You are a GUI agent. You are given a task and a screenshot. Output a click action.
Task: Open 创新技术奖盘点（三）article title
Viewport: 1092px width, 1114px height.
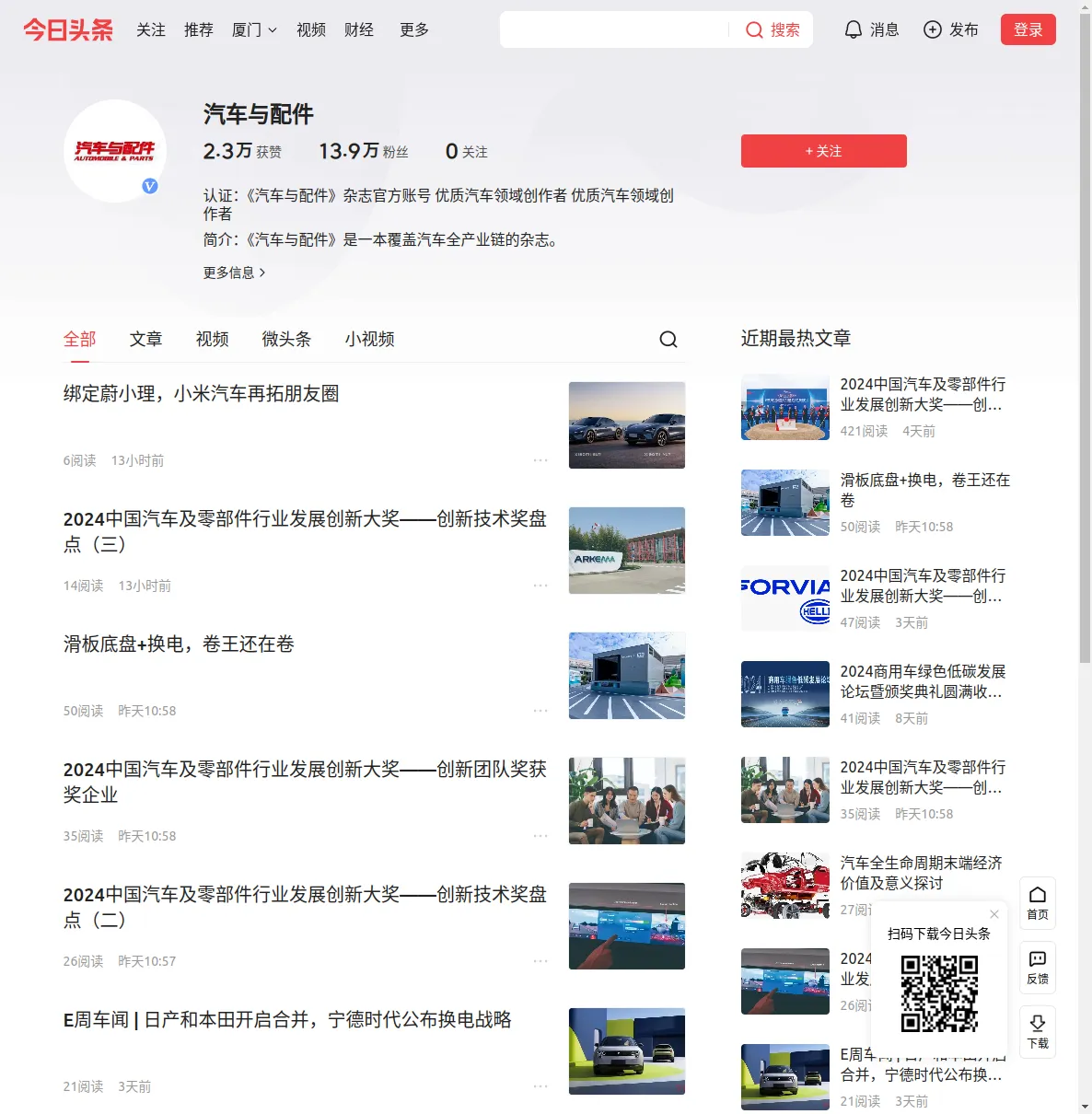[305, 531]
